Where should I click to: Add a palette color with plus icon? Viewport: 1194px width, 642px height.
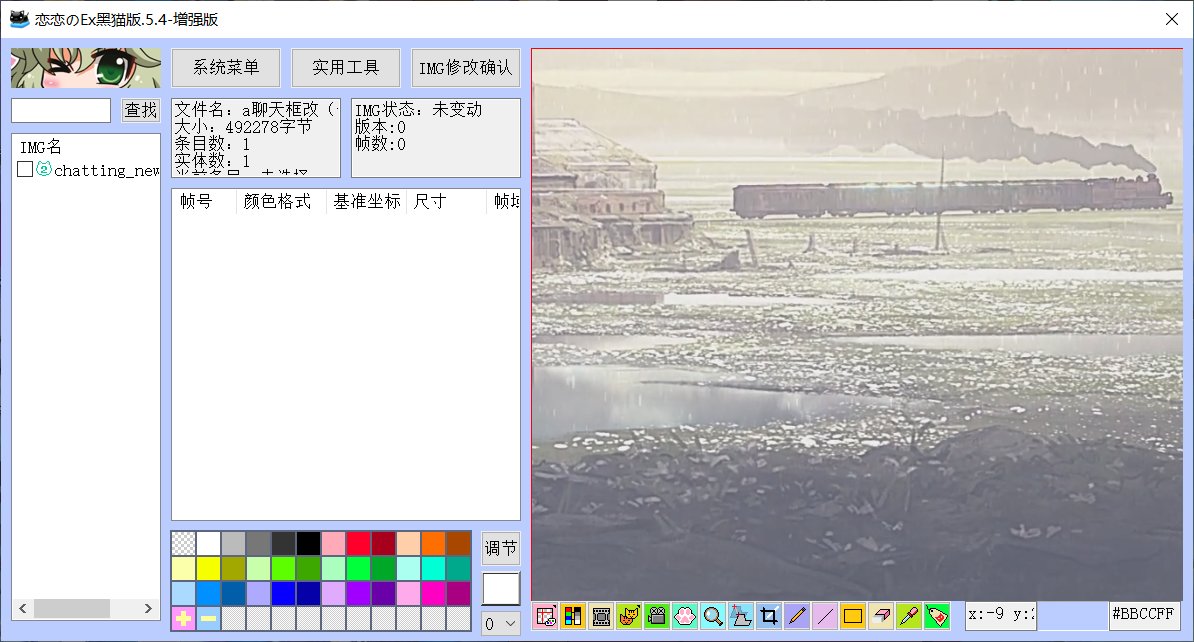pyautogui.click(x=184, y=619)
